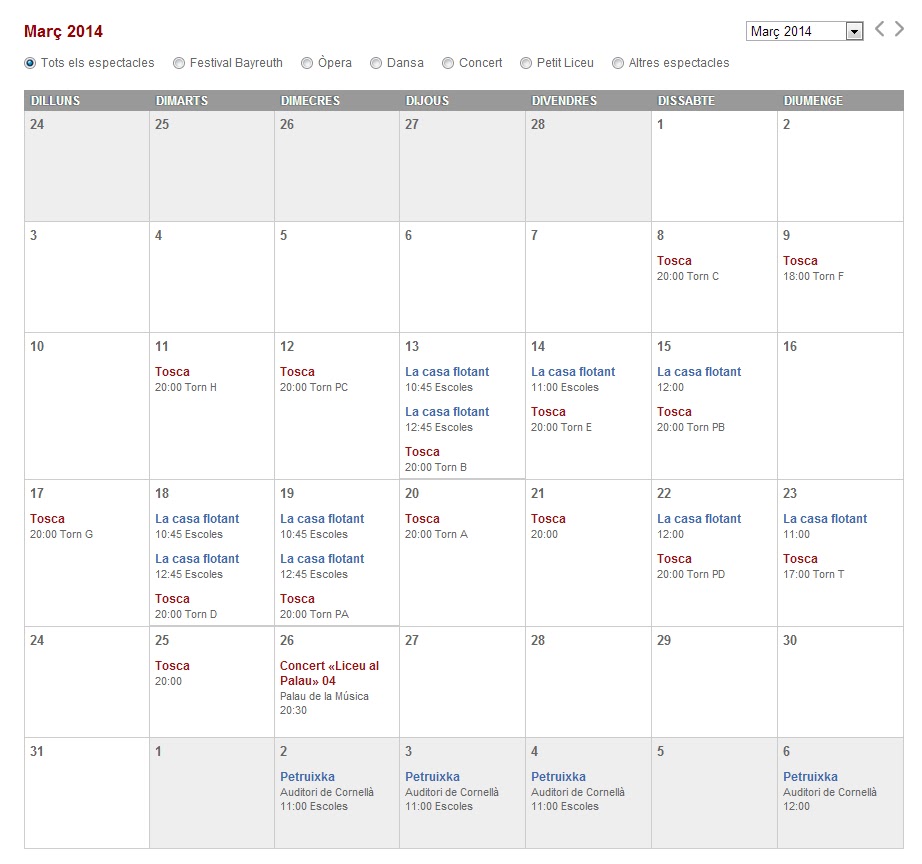This screenshot has width=922, height=864.
Task: Open Tosca Torn PD on day 22
Action: click(x=674, y=559)
